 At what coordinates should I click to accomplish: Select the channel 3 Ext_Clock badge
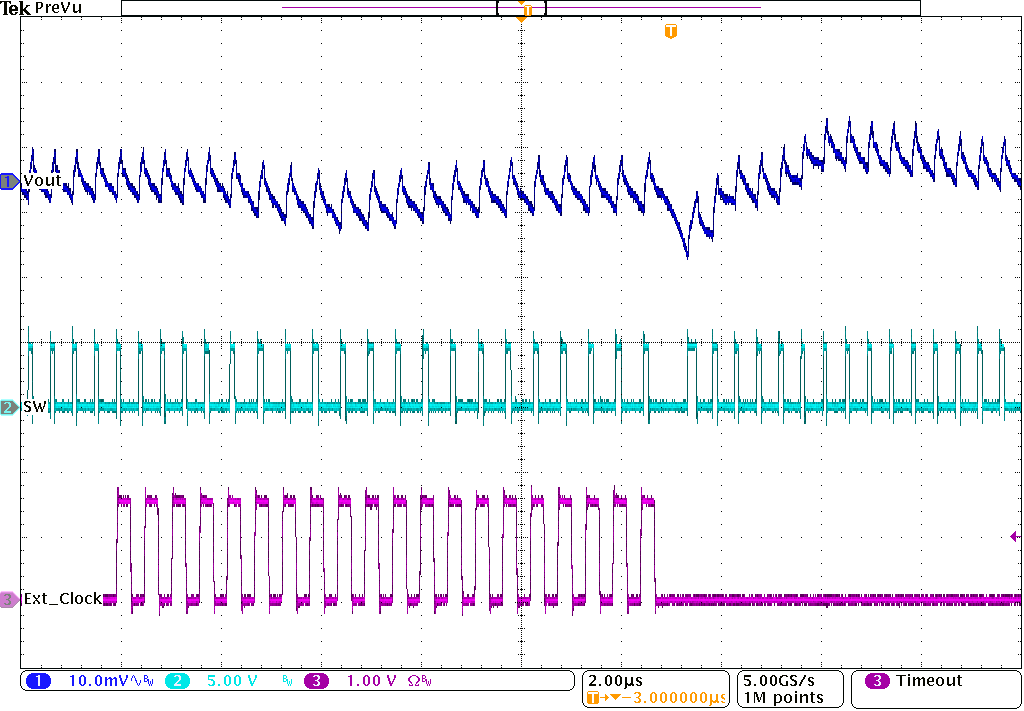coord(8,598)
